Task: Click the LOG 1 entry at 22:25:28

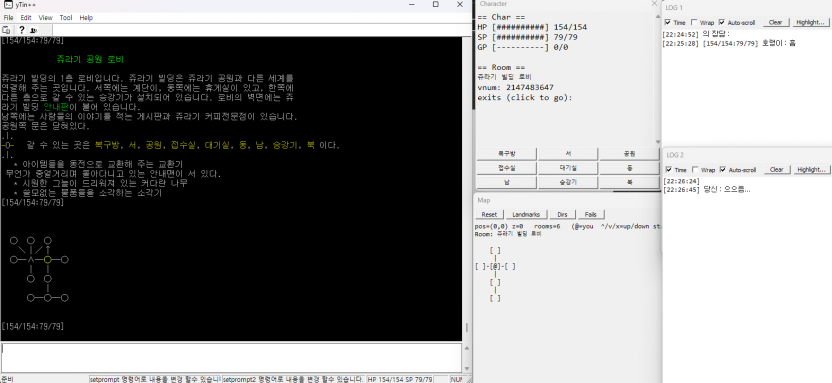Action: click(x=730, y=43)
